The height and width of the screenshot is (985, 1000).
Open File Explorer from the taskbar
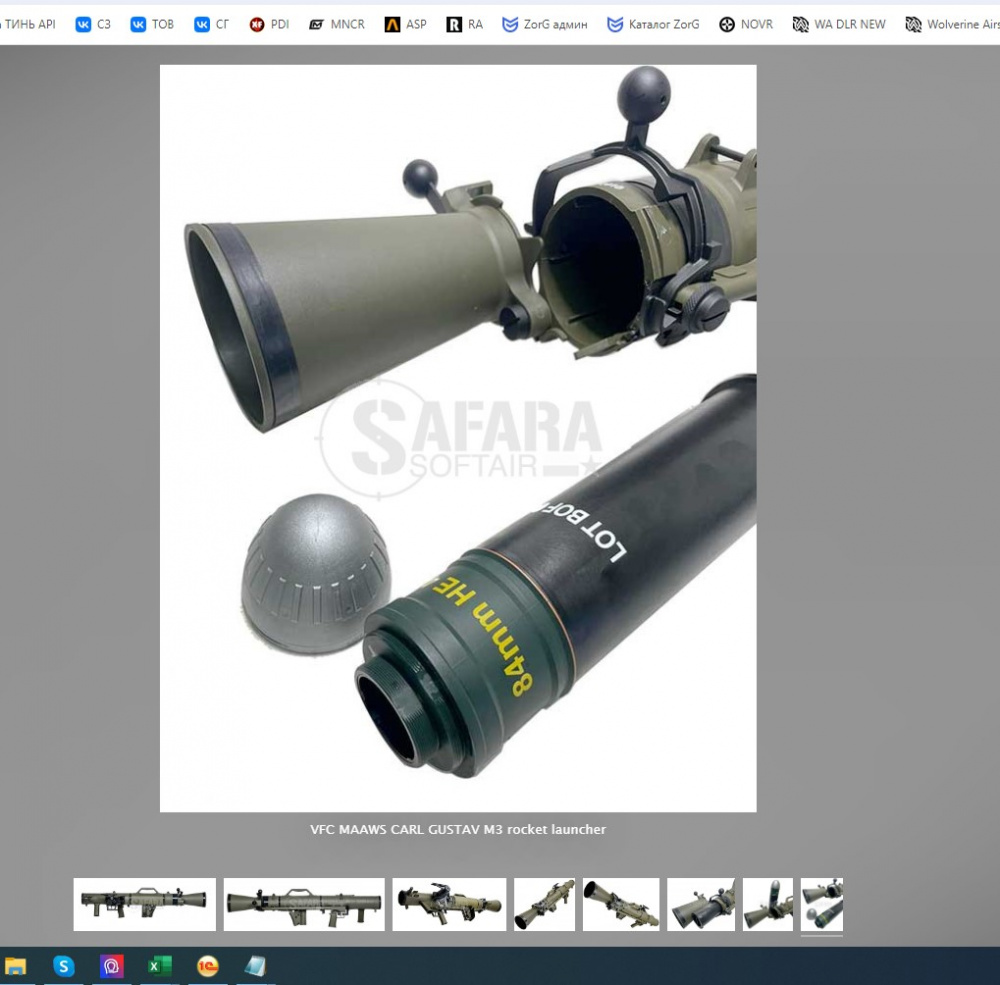pos(15,966)
